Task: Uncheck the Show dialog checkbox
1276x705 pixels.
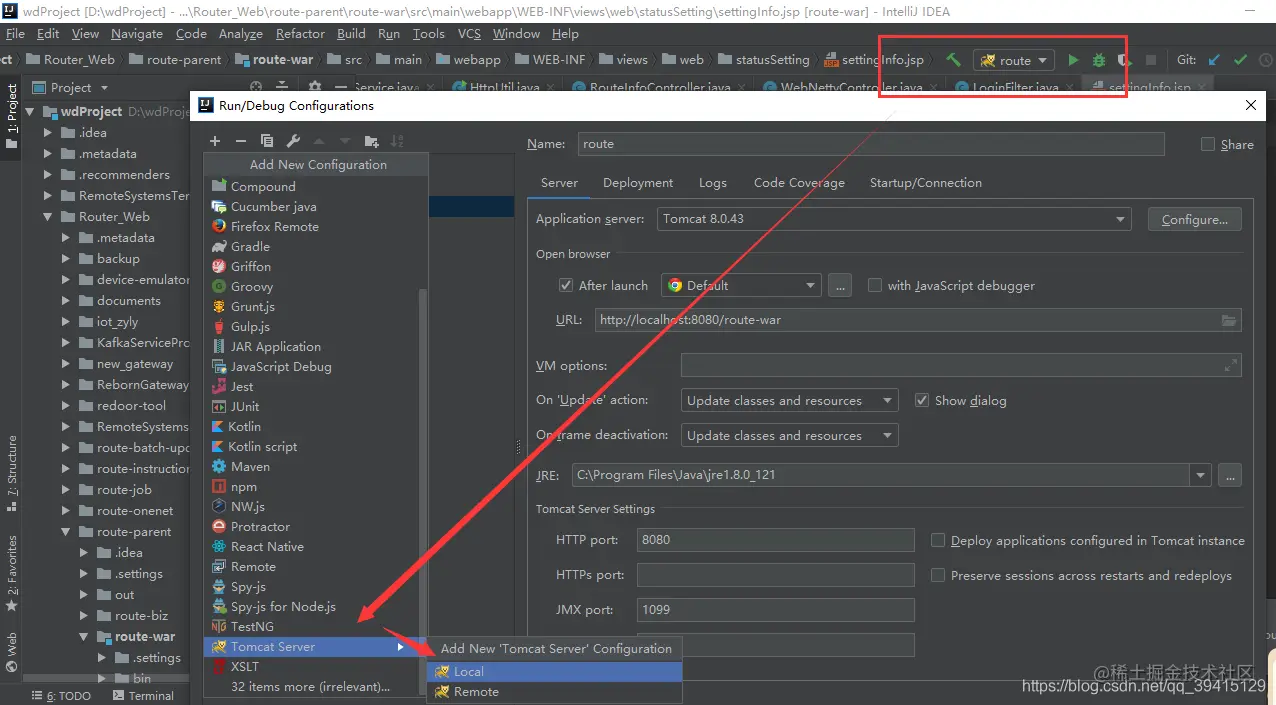Action: (922, 400)
